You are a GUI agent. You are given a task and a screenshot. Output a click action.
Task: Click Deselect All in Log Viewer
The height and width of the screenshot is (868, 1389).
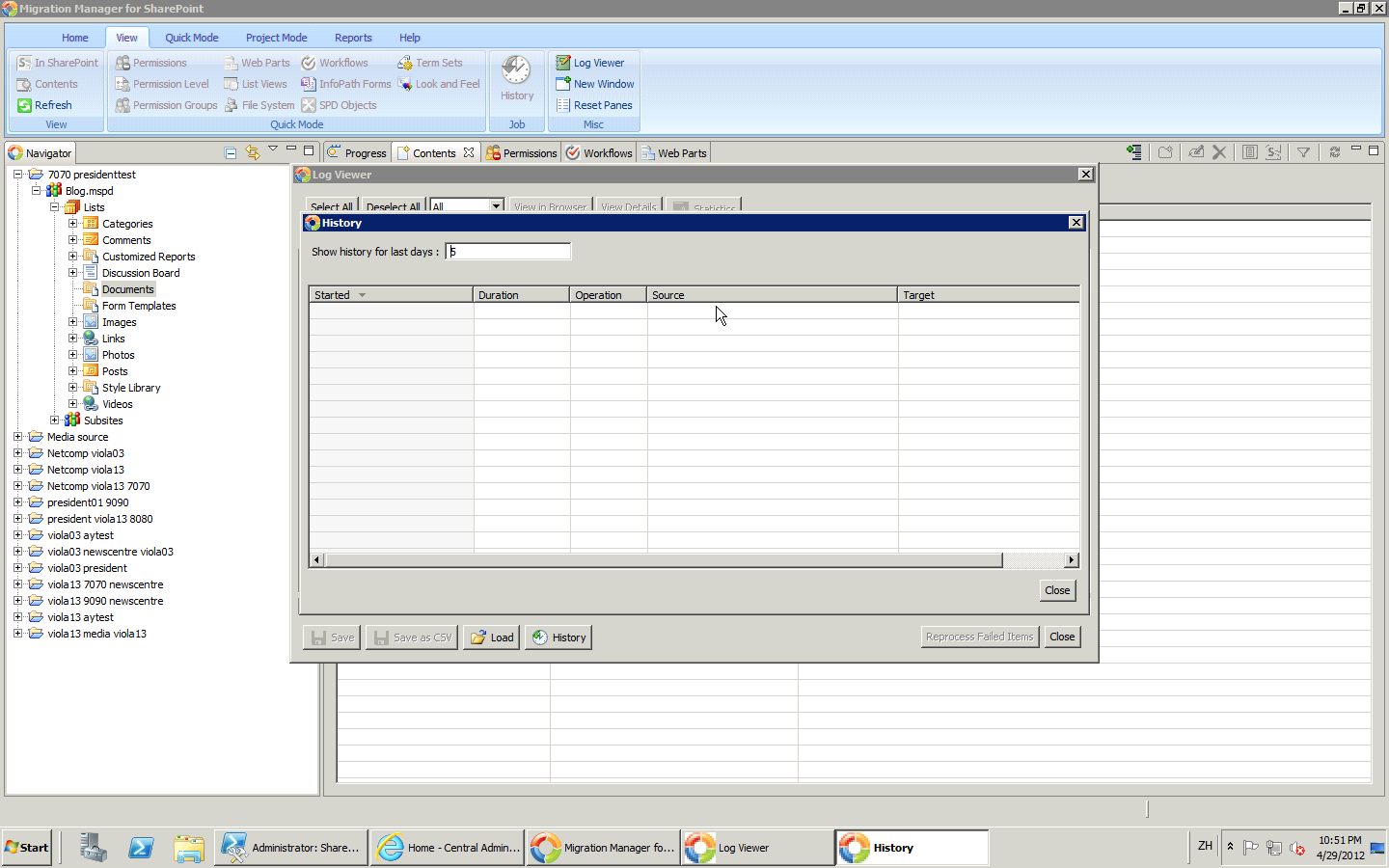click(394, 206)
